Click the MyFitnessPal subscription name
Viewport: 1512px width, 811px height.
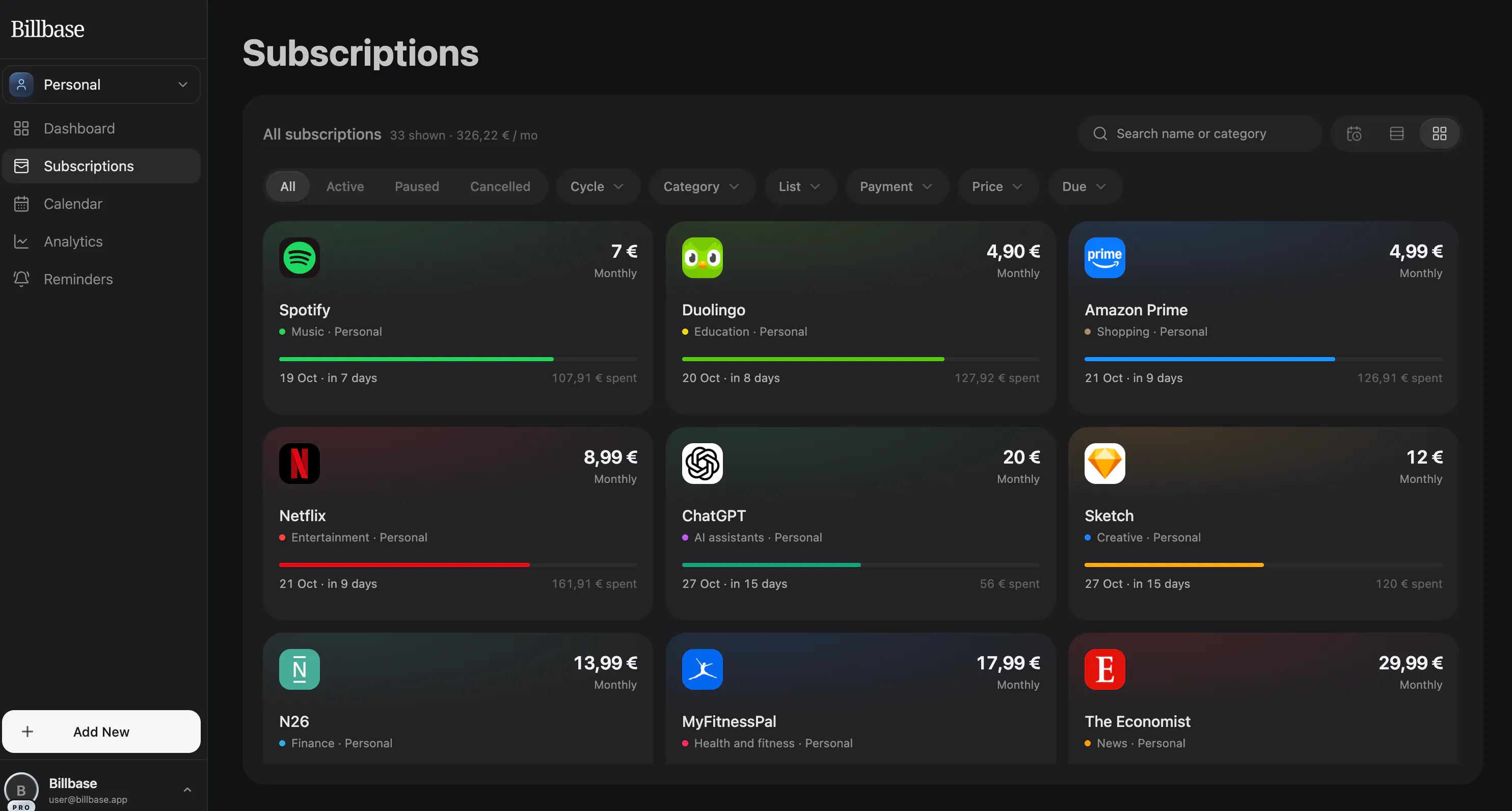tap(729, 721)
